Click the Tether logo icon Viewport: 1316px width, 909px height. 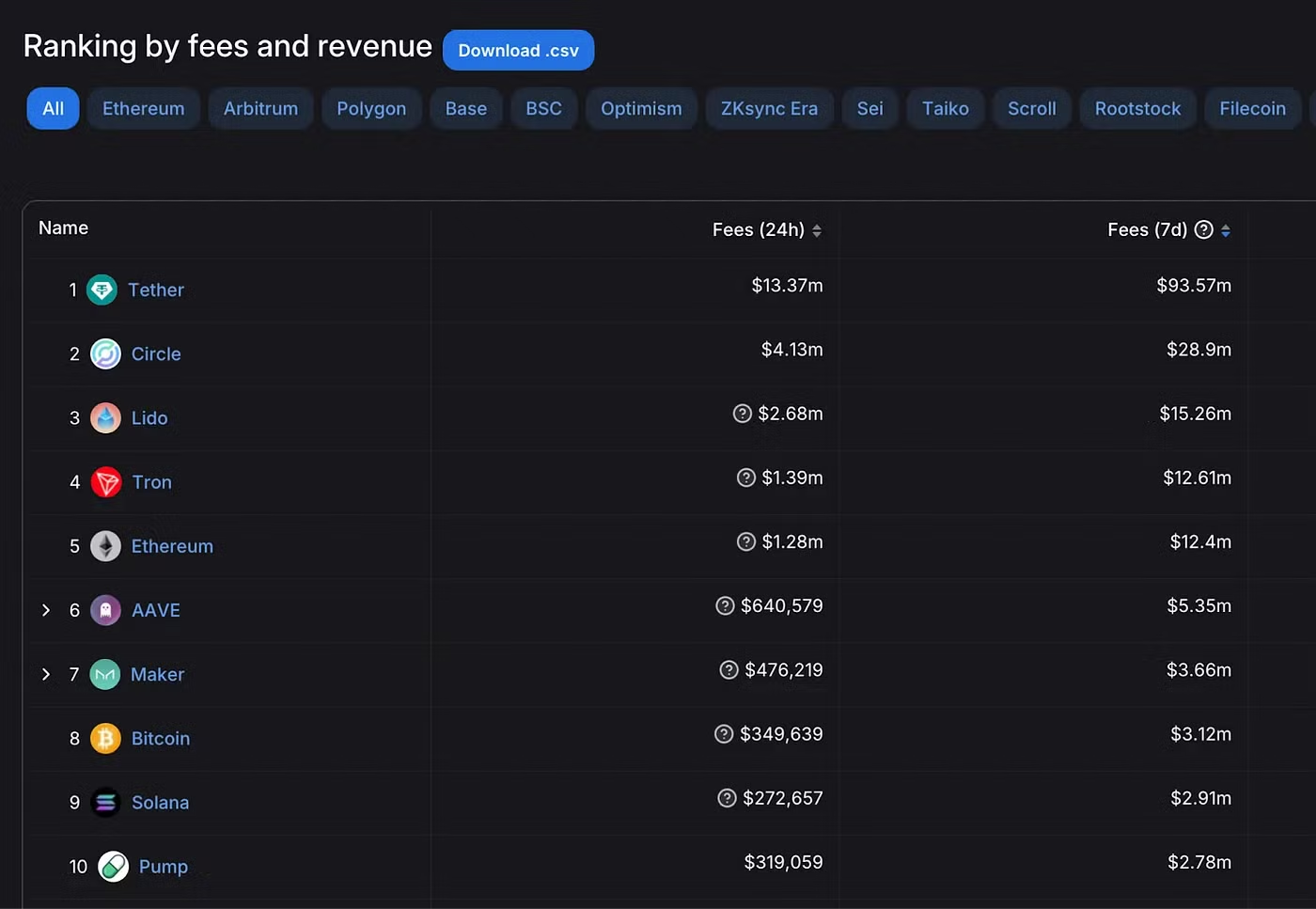pyautogui.click(x=102, y=290)
